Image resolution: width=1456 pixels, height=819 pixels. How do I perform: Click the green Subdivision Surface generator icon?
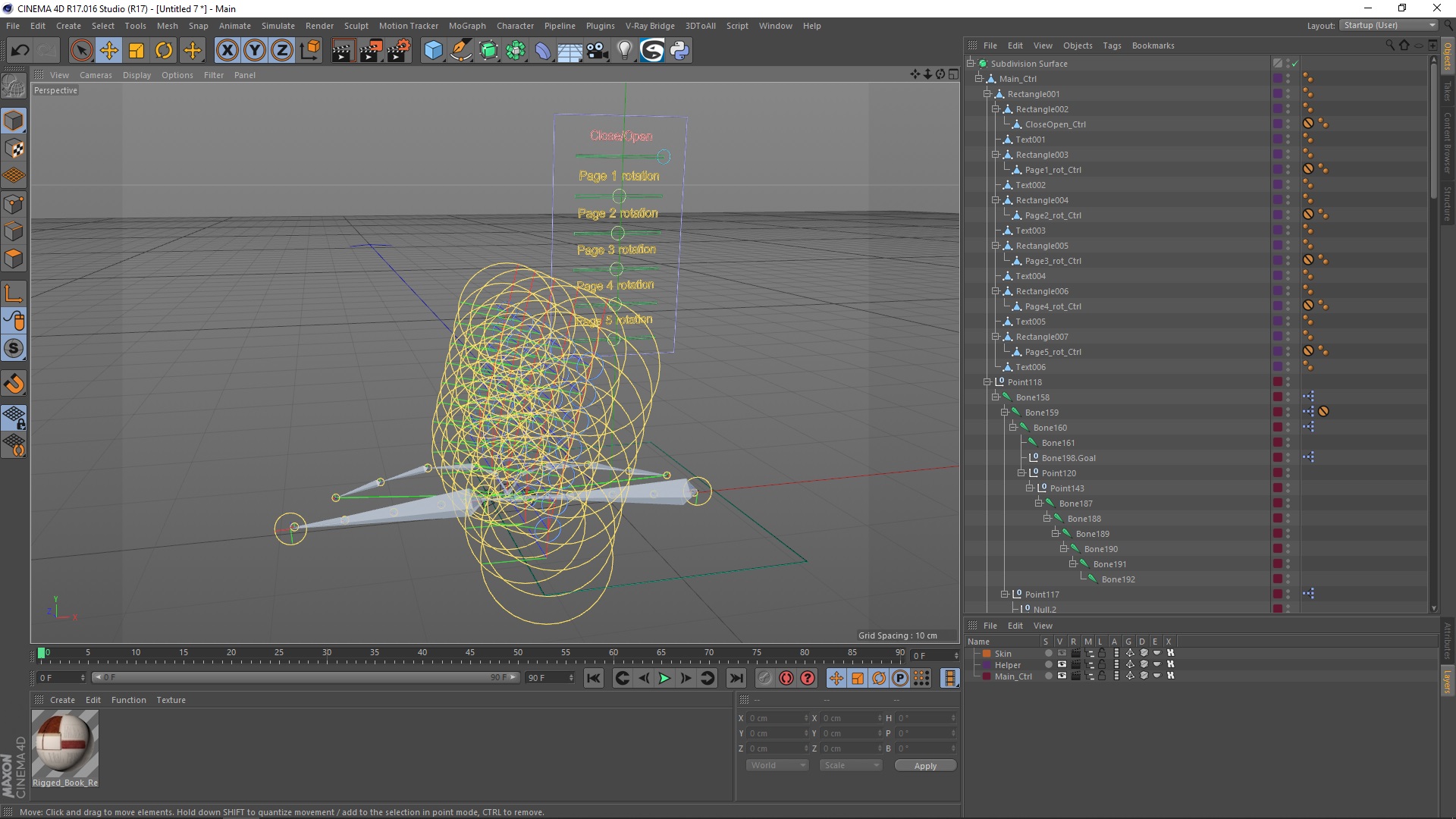[488, 51]
